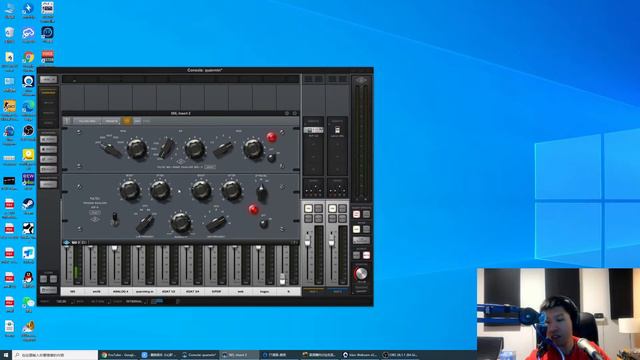Image resolution: width=640 pixels, height=360 pixels.
Task: Toggle first aux strip top-right button
Action: pyautogui.click(x=318, y=209)
